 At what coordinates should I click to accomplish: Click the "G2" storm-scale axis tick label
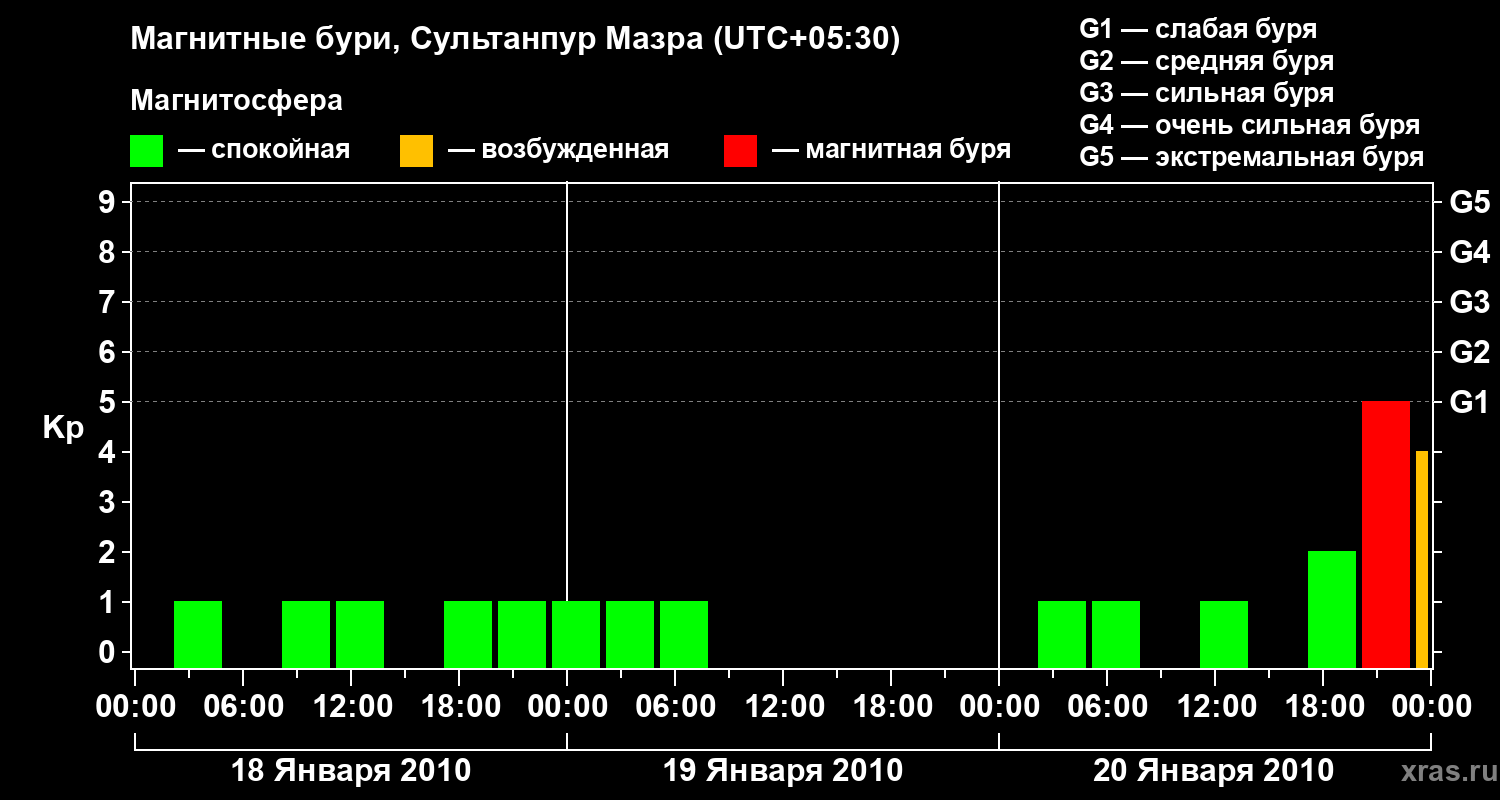click(x=1470, y=352)
